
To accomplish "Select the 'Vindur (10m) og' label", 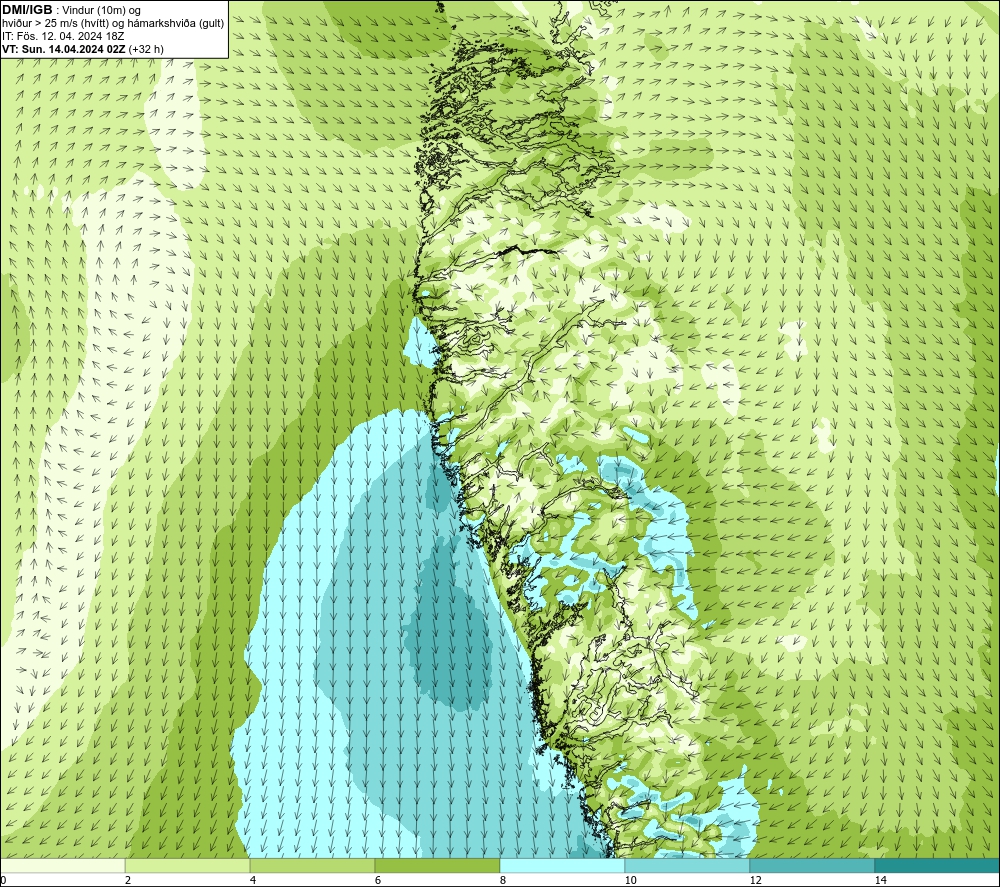I will [x=103, y=11].
